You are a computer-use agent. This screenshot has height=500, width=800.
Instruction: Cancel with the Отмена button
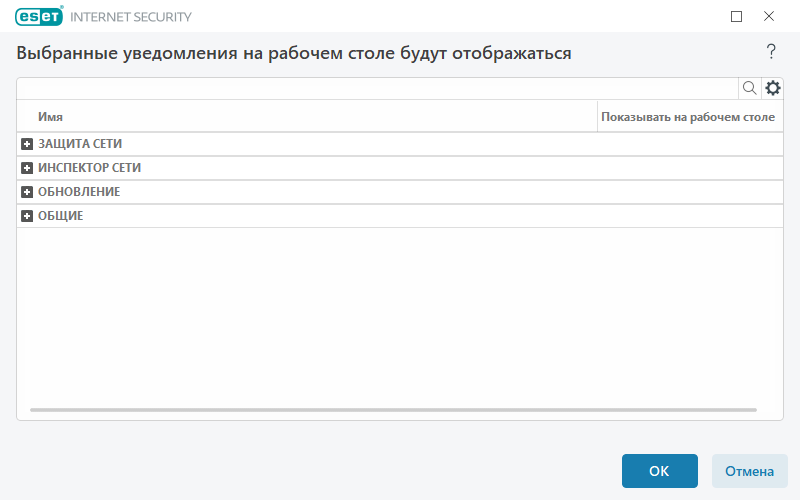coord(749,471)
